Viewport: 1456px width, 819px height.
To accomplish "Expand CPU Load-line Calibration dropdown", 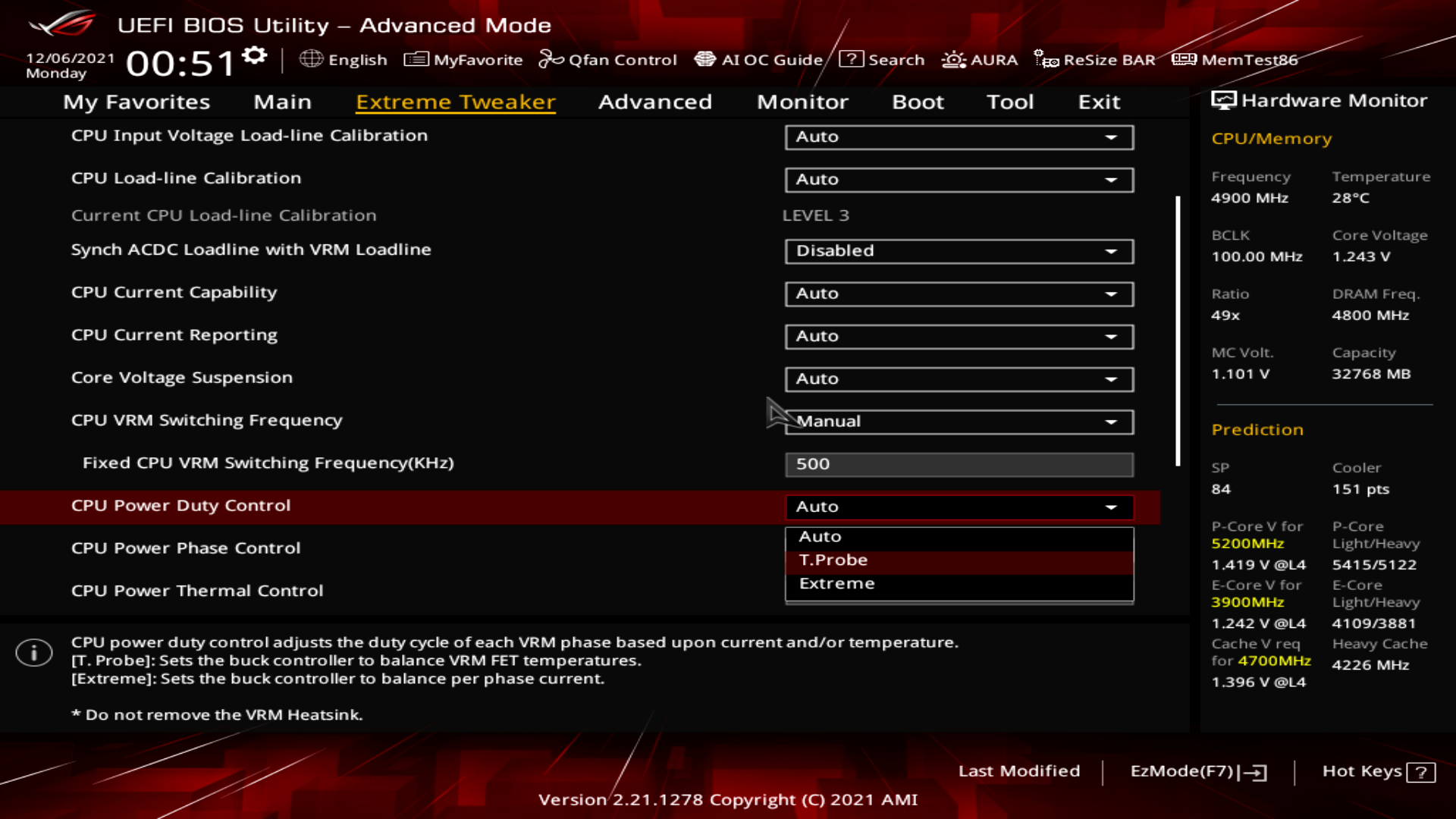I will tap(959, 180).
